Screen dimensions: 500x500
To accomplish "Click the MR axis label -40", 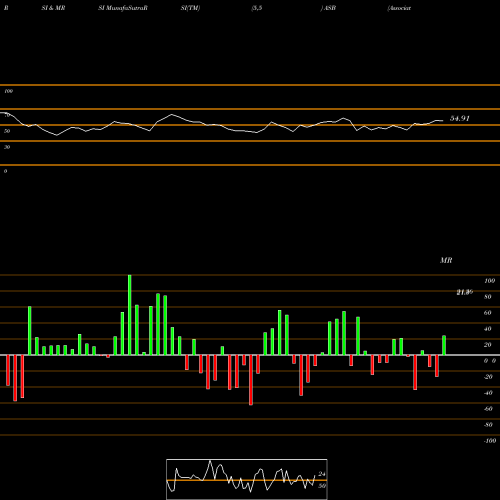I will 488,393.
